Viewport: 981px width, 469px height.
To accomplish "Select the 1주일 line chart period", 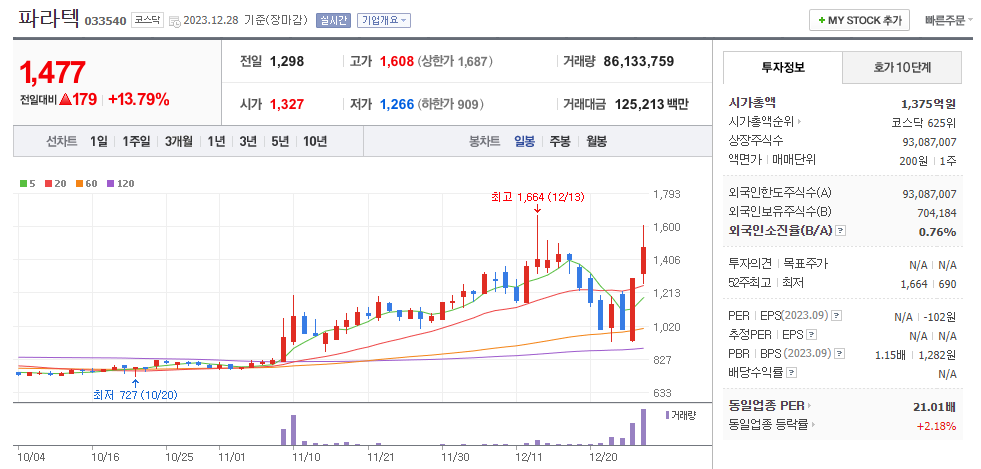I will point(136,141).
